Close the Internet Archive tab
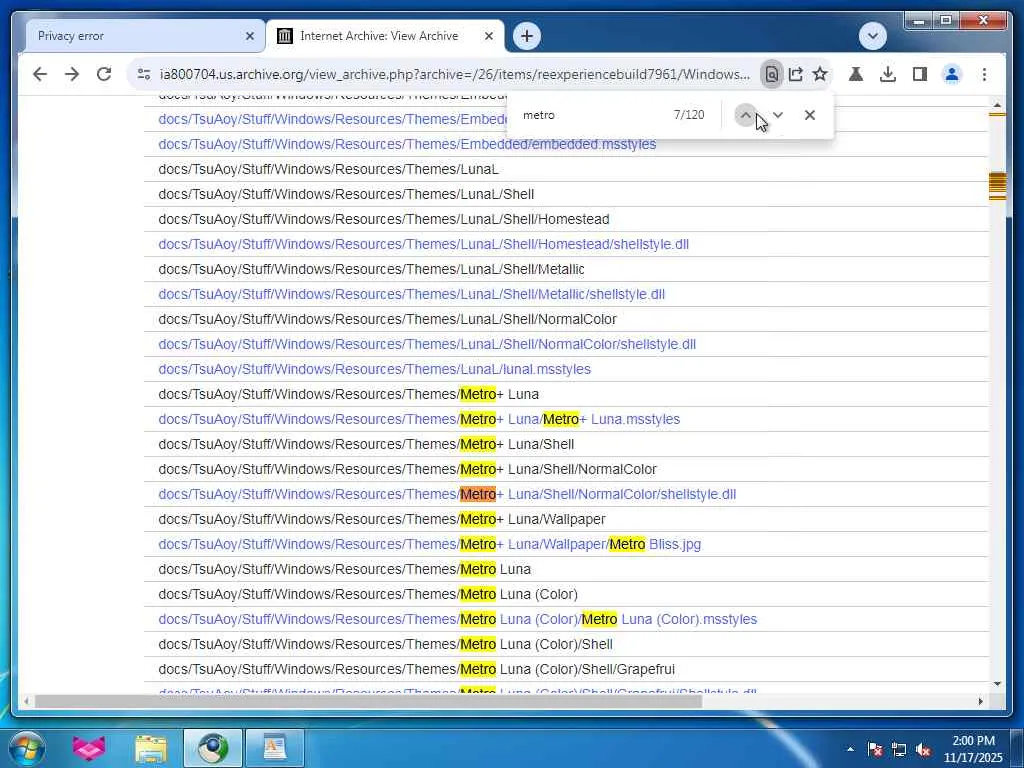This screenshot has width=1024, height=768. pyautogui.click(x=488, y=37)
